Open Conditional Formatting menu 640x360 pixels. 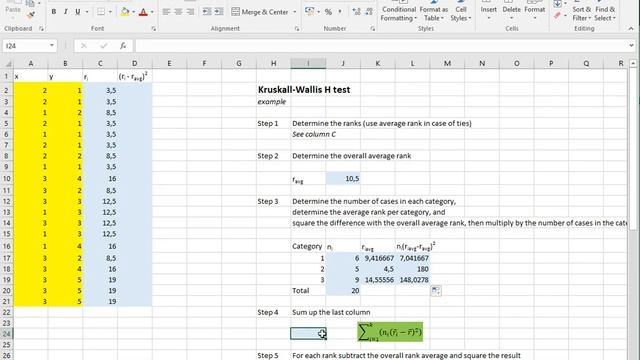click(399, 13)
